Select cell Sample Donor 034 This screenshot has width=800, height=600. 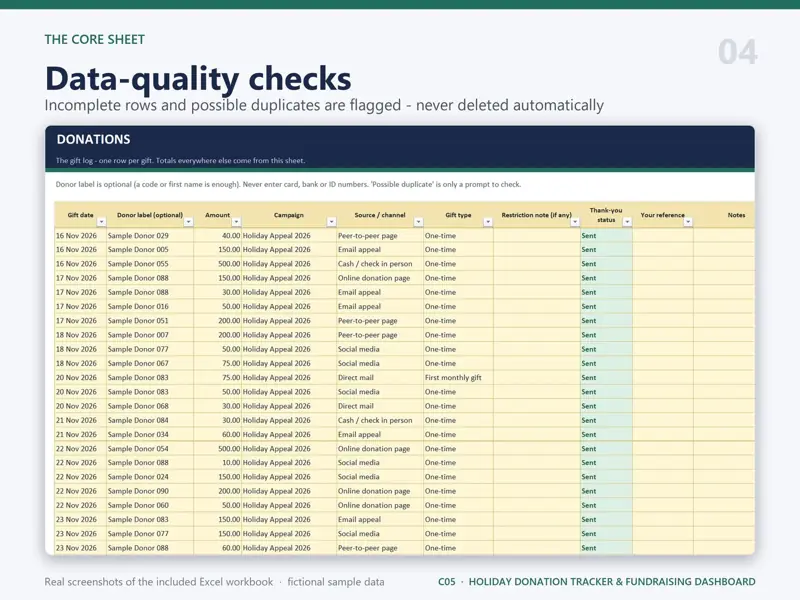150,435
